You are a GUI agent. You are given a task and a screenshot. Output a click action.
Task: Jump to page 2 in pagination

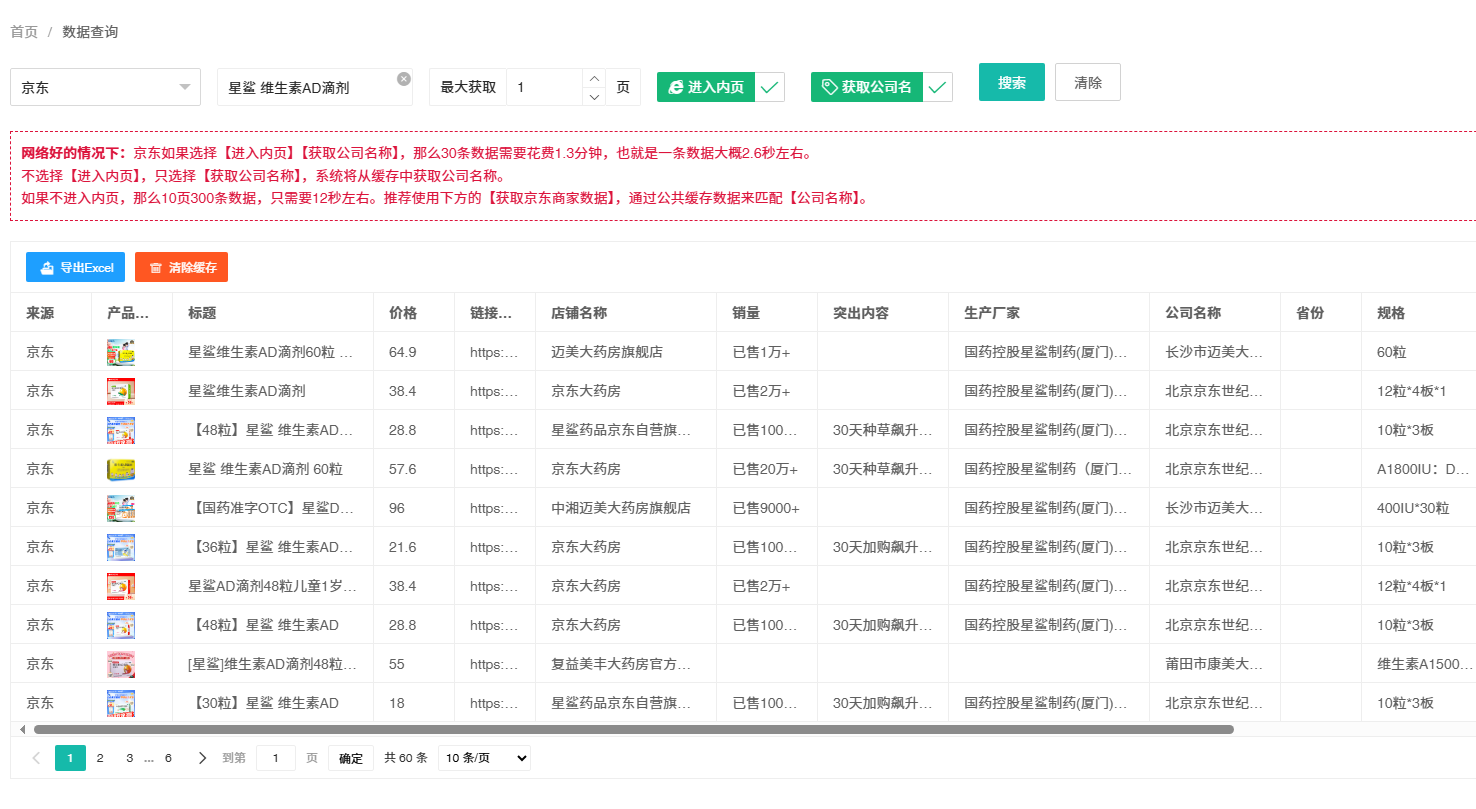click(100, 758)
